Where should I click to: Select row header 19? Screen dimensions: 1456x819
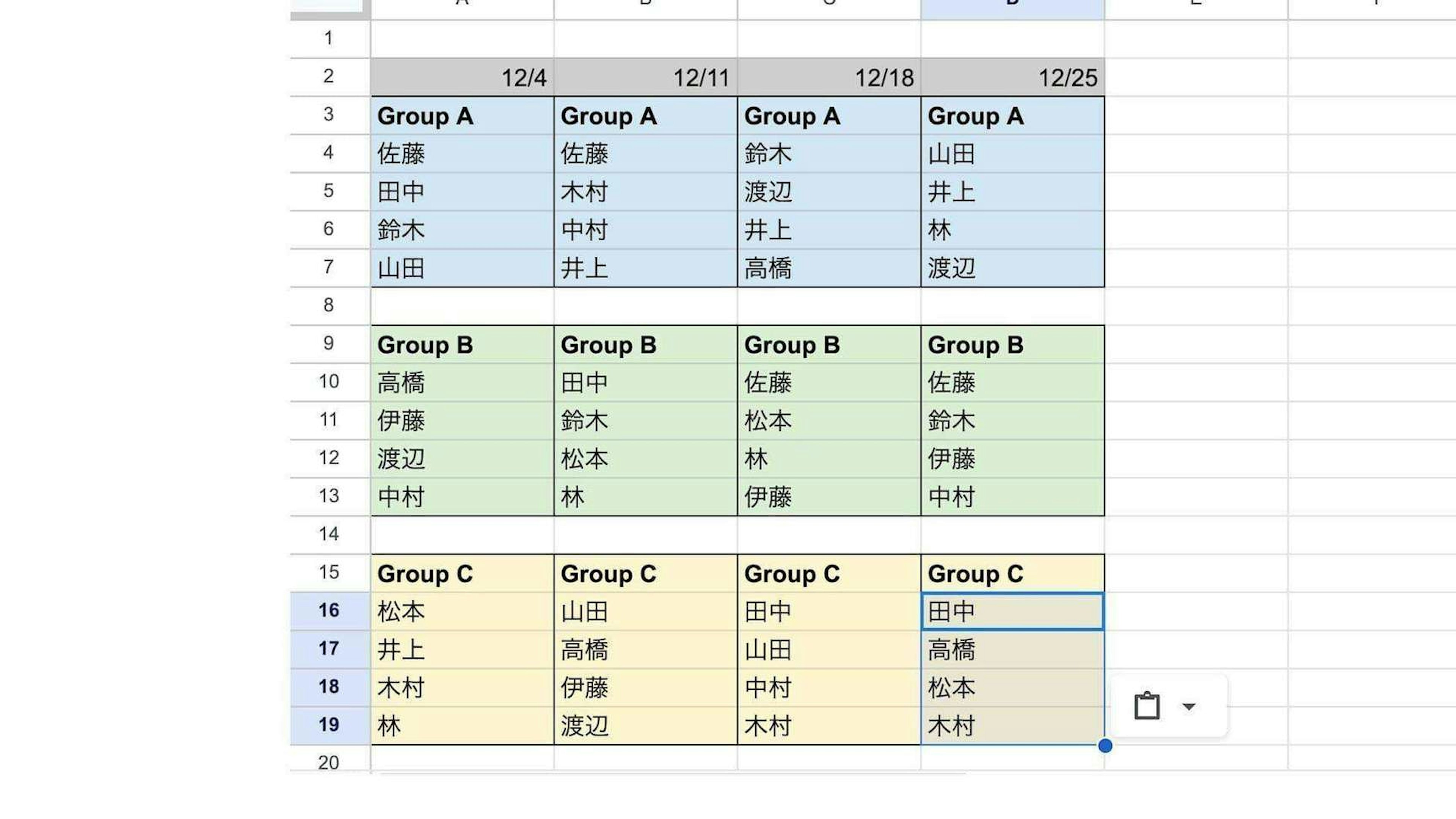coord(329,725)
